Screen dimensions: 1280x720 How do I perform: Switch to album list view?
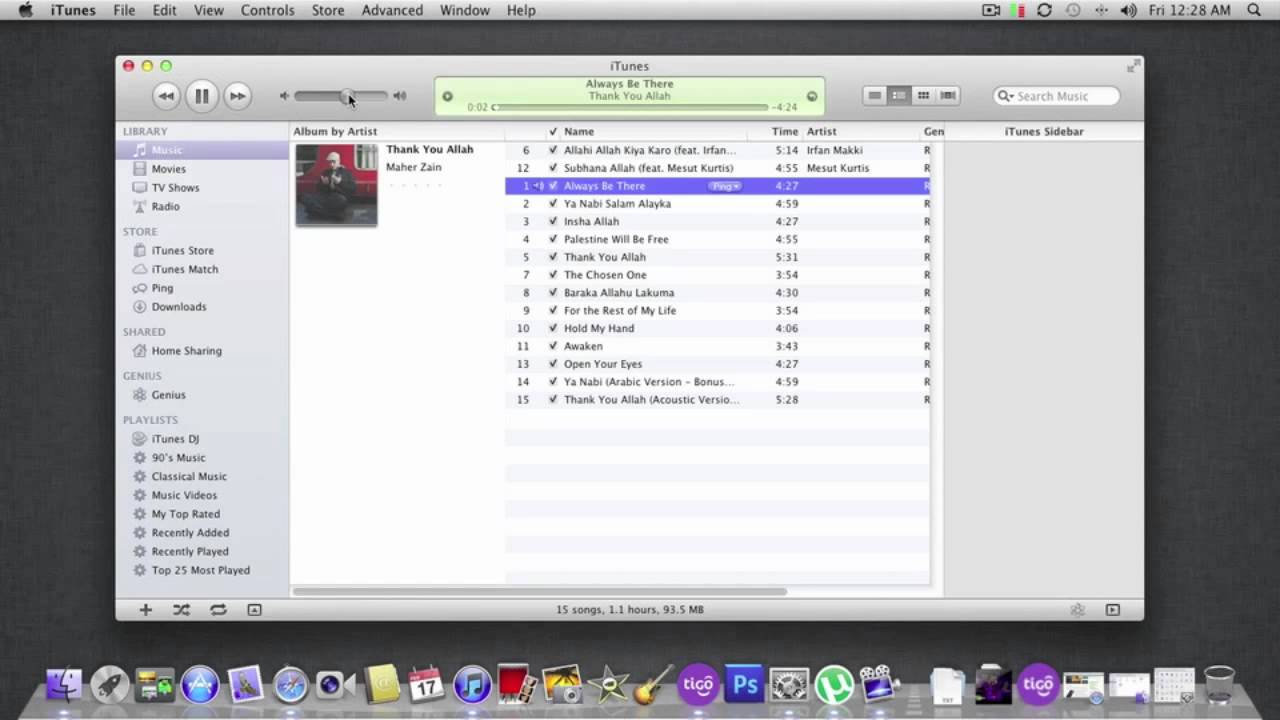899,96
